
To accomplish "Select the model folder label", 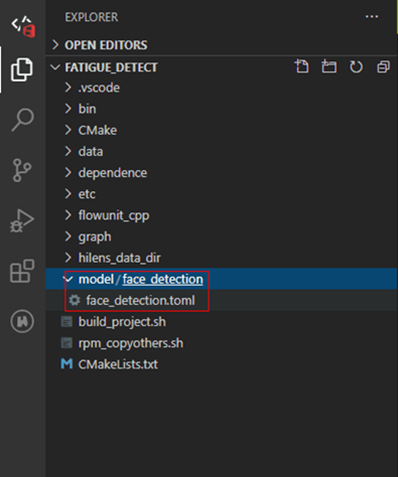I will [x=96, y=279].
